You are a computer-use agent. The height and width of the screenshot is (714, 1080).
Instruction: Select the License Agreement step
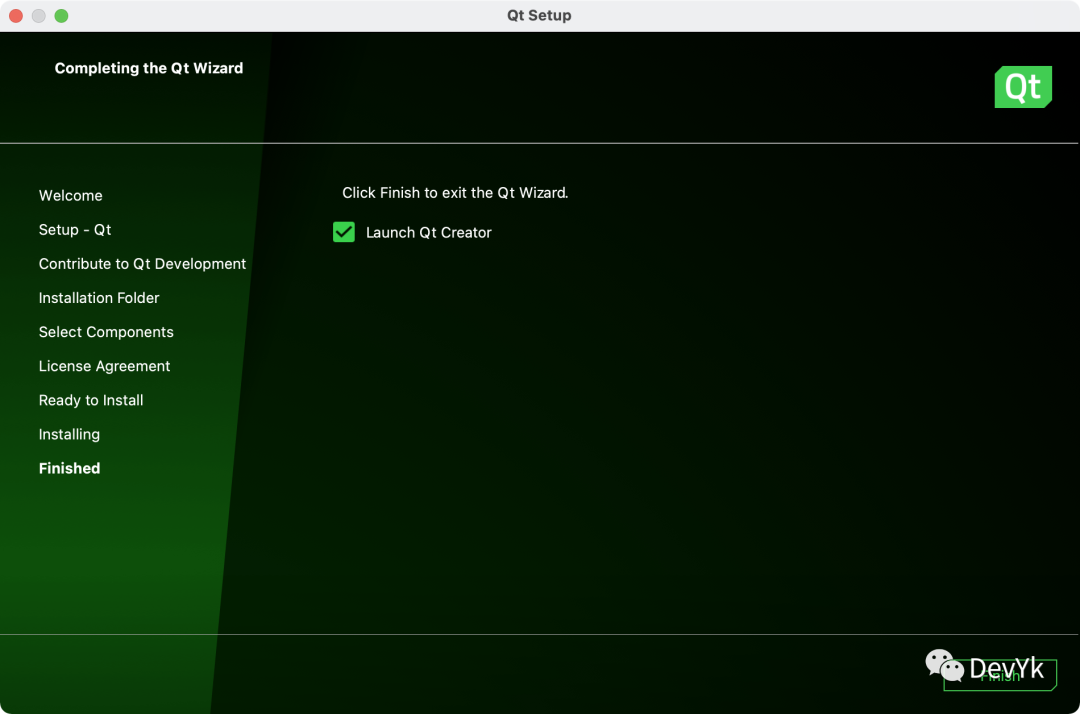tap(104, 366)
